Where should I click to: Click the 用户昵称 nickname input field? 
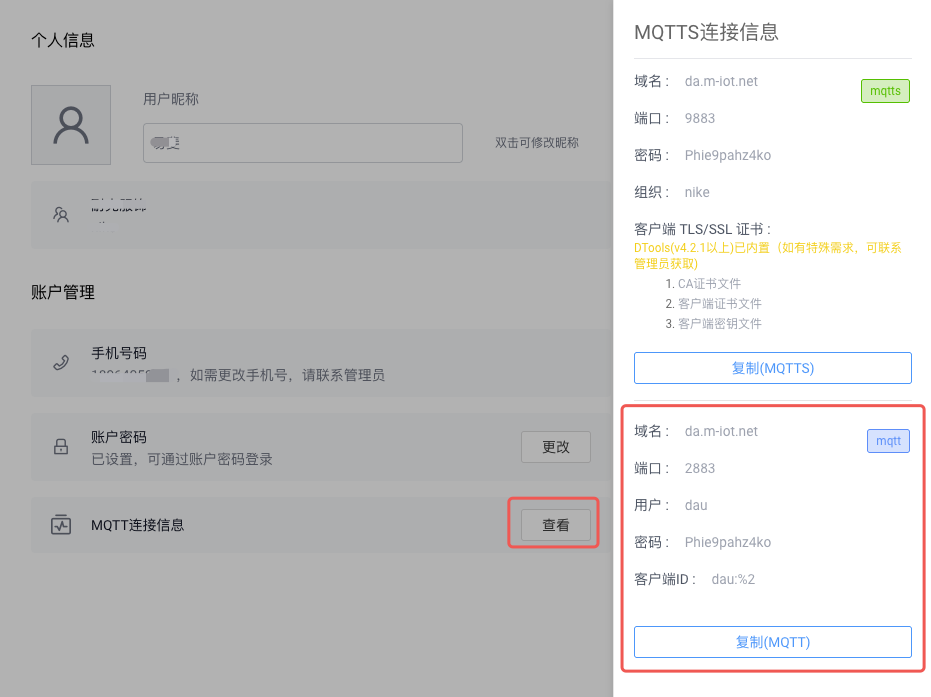tap(302, 143)
